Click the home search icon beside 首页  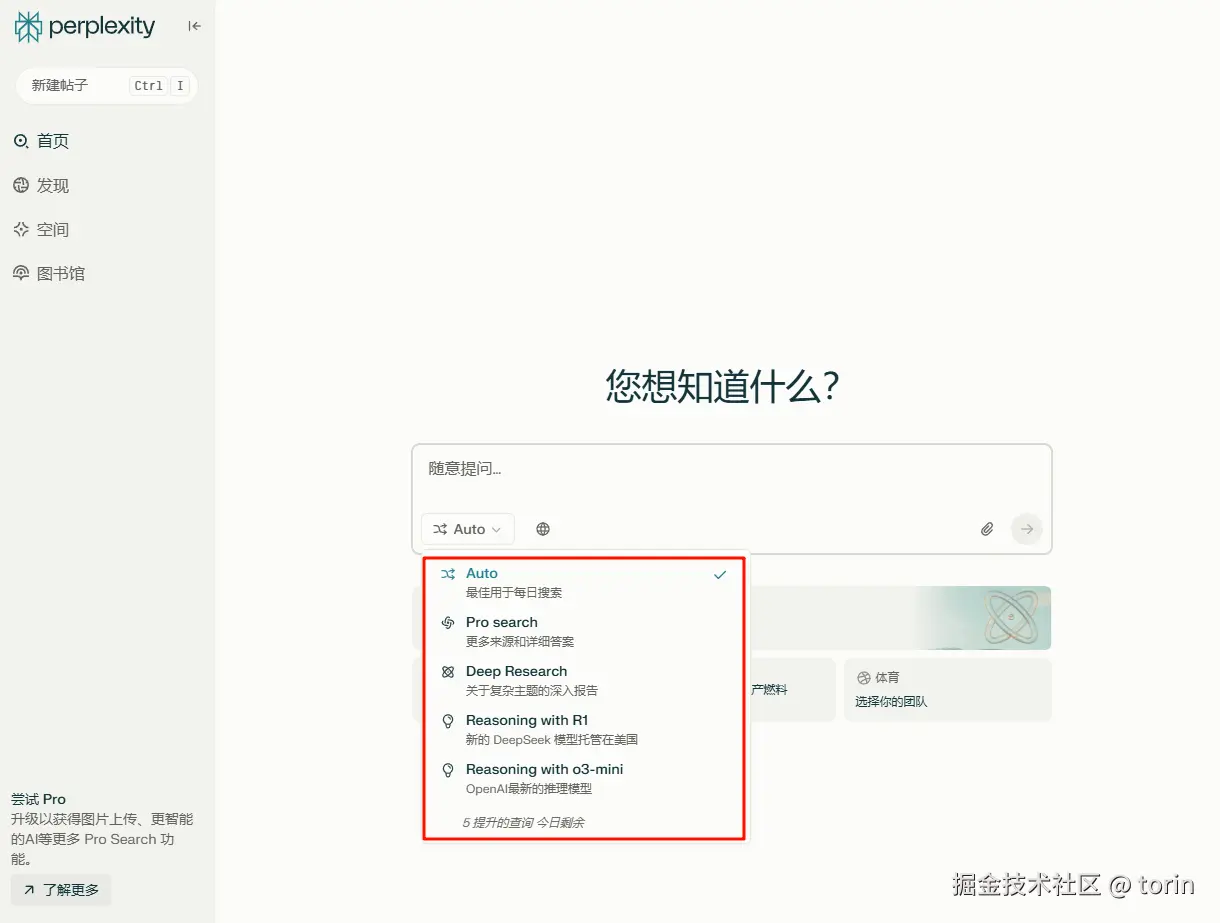pos(21,141)
